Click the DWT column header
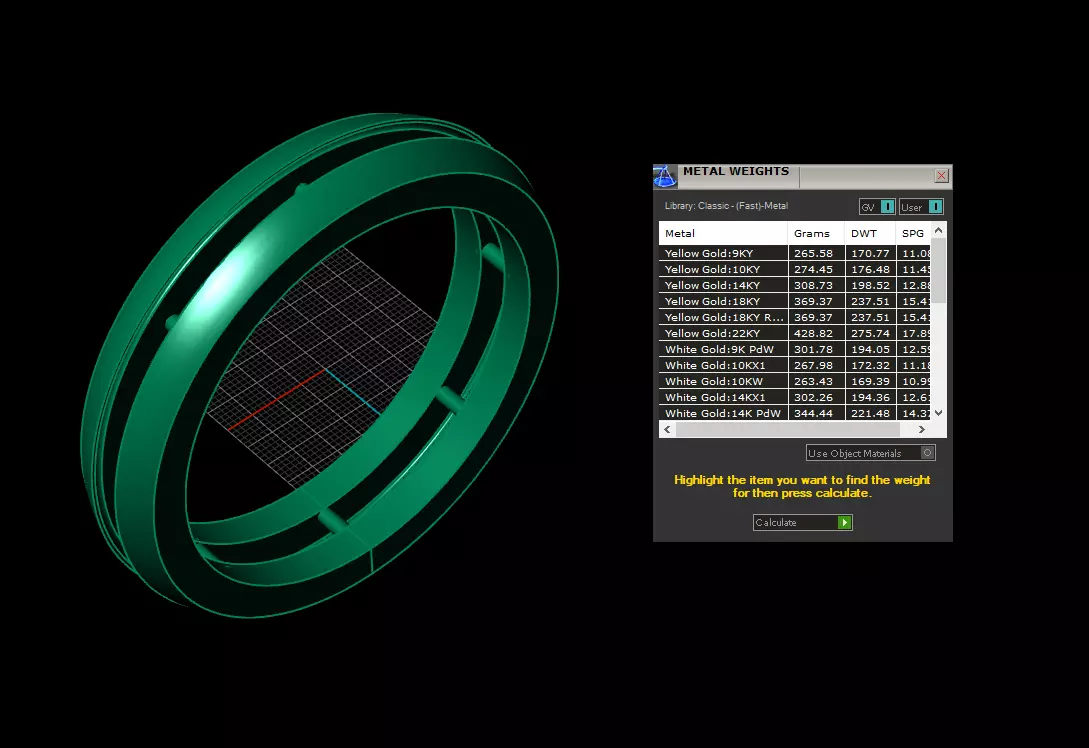1089x748 pixels. pos(870,233)
